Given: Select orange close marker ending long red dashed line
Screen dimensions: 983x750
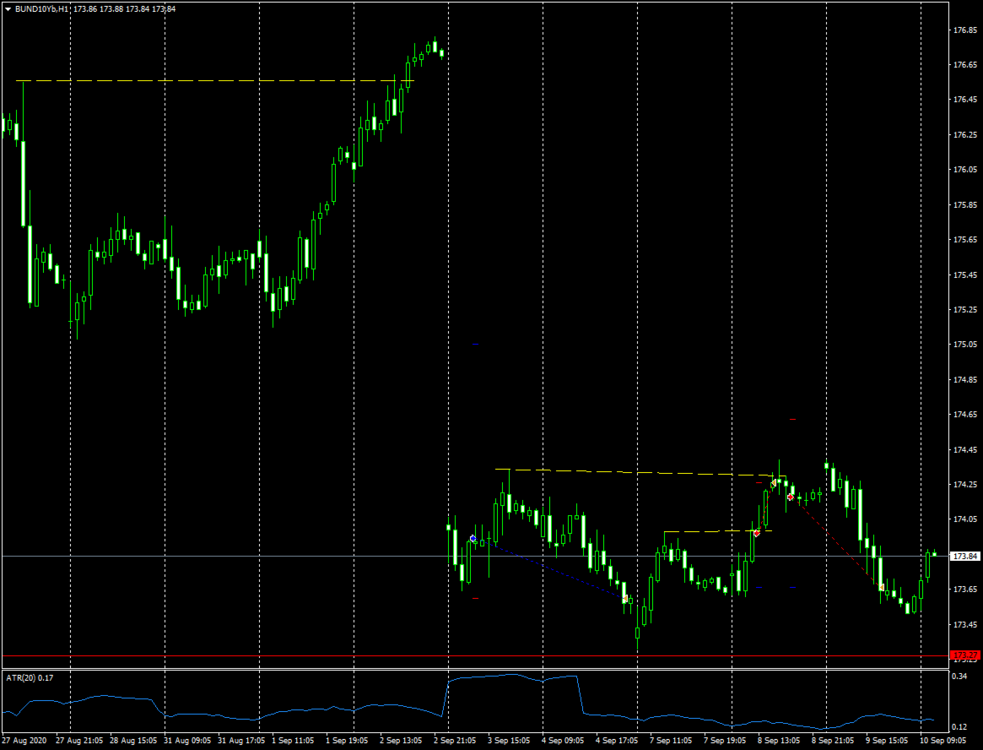Looking at the screenshot, I should click(x=881, y=588).
